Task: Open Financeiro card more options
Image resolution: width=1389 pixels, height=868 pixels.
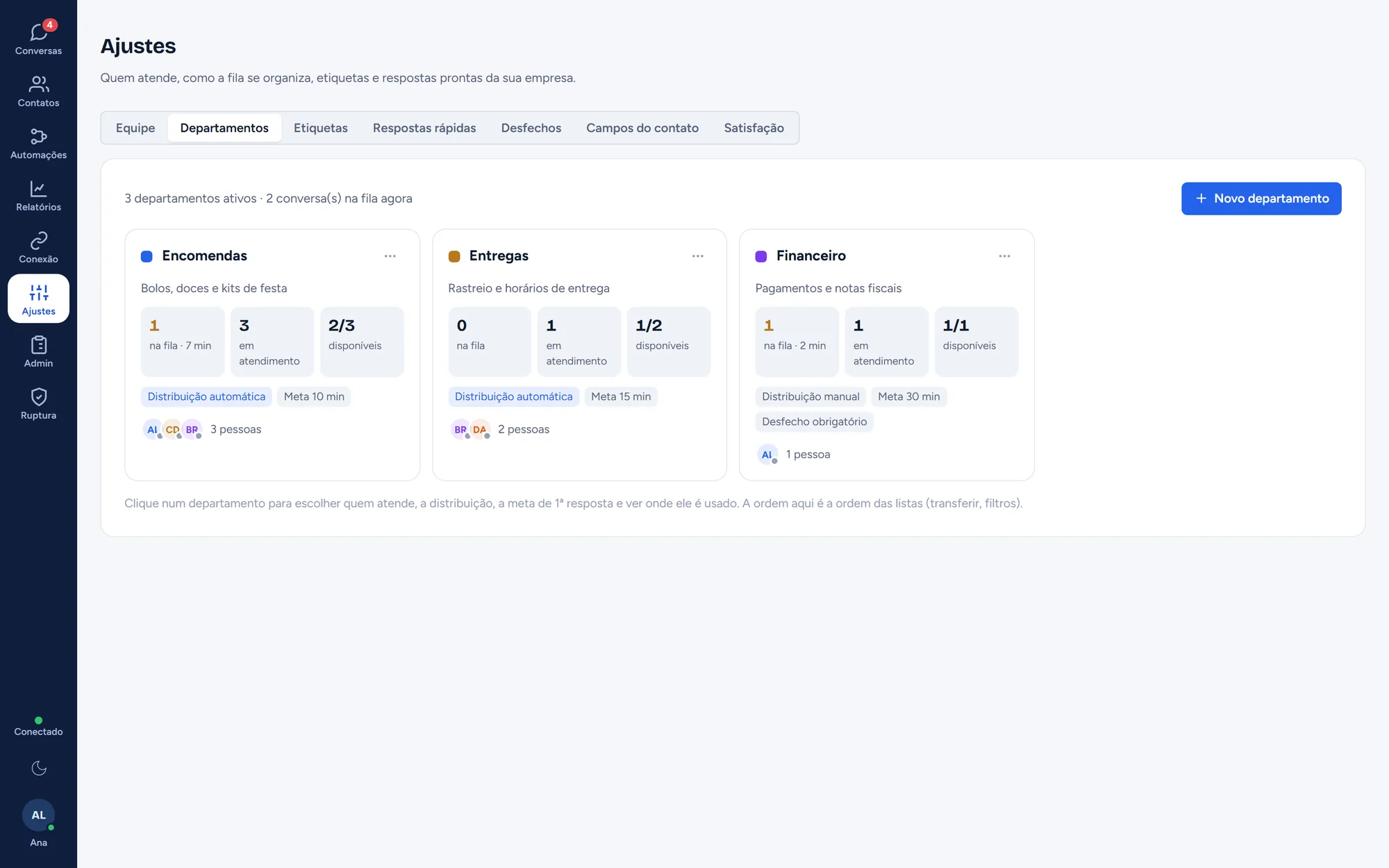Action: click(1005, 256)
